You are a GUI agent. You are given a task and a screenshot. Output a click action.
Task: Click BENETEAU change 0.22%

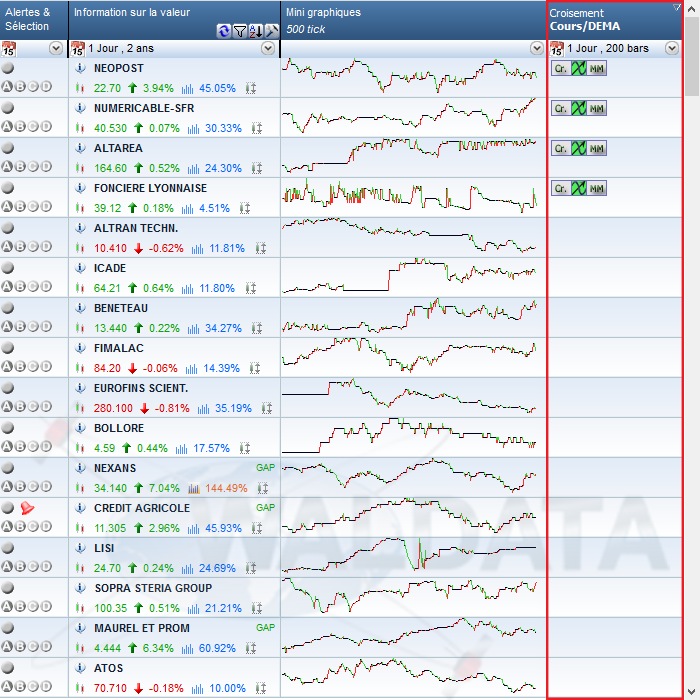164,328
